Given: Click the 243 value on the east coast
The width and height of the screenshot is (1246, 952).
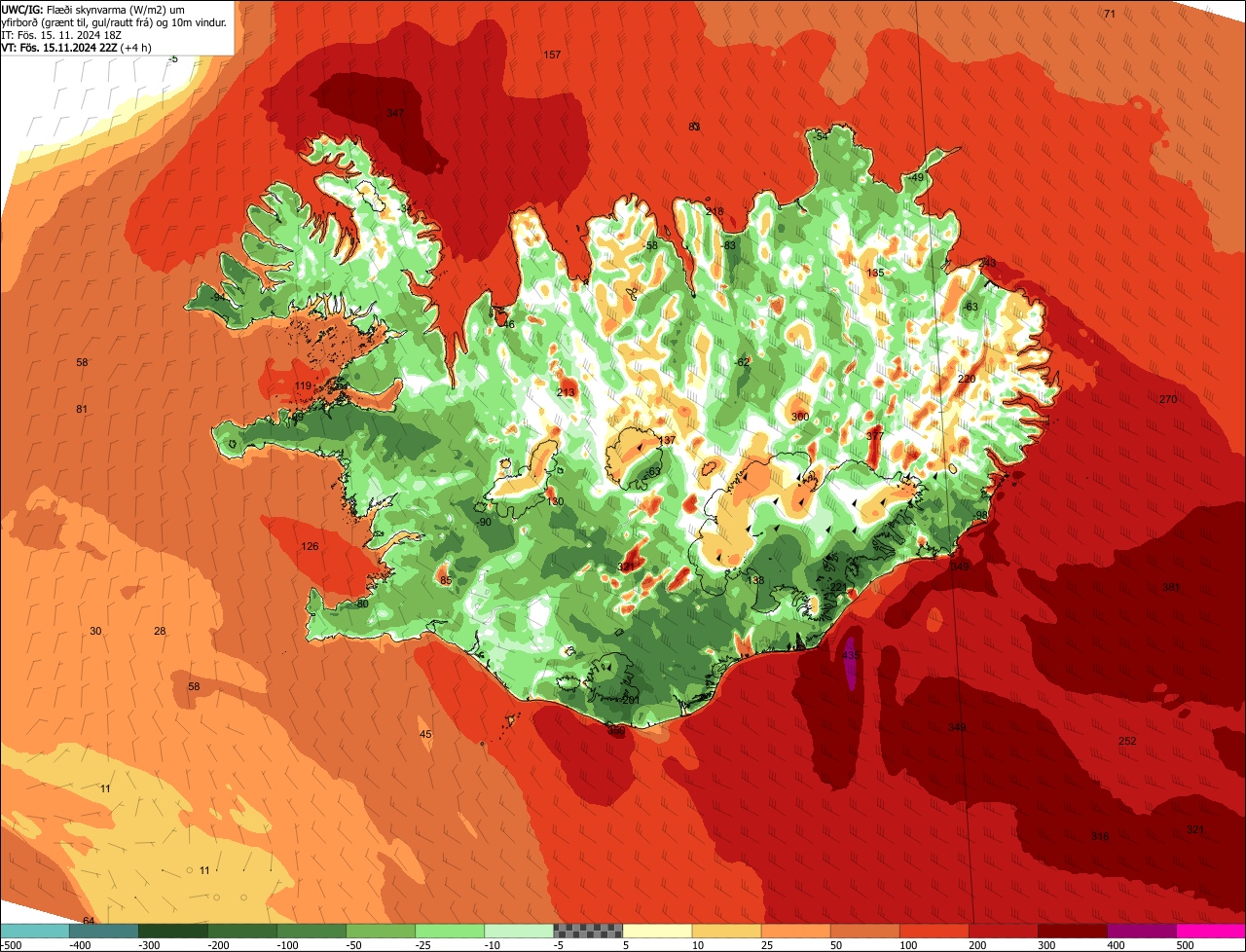Looking at the screenshot, I should (x=987, y=263).
